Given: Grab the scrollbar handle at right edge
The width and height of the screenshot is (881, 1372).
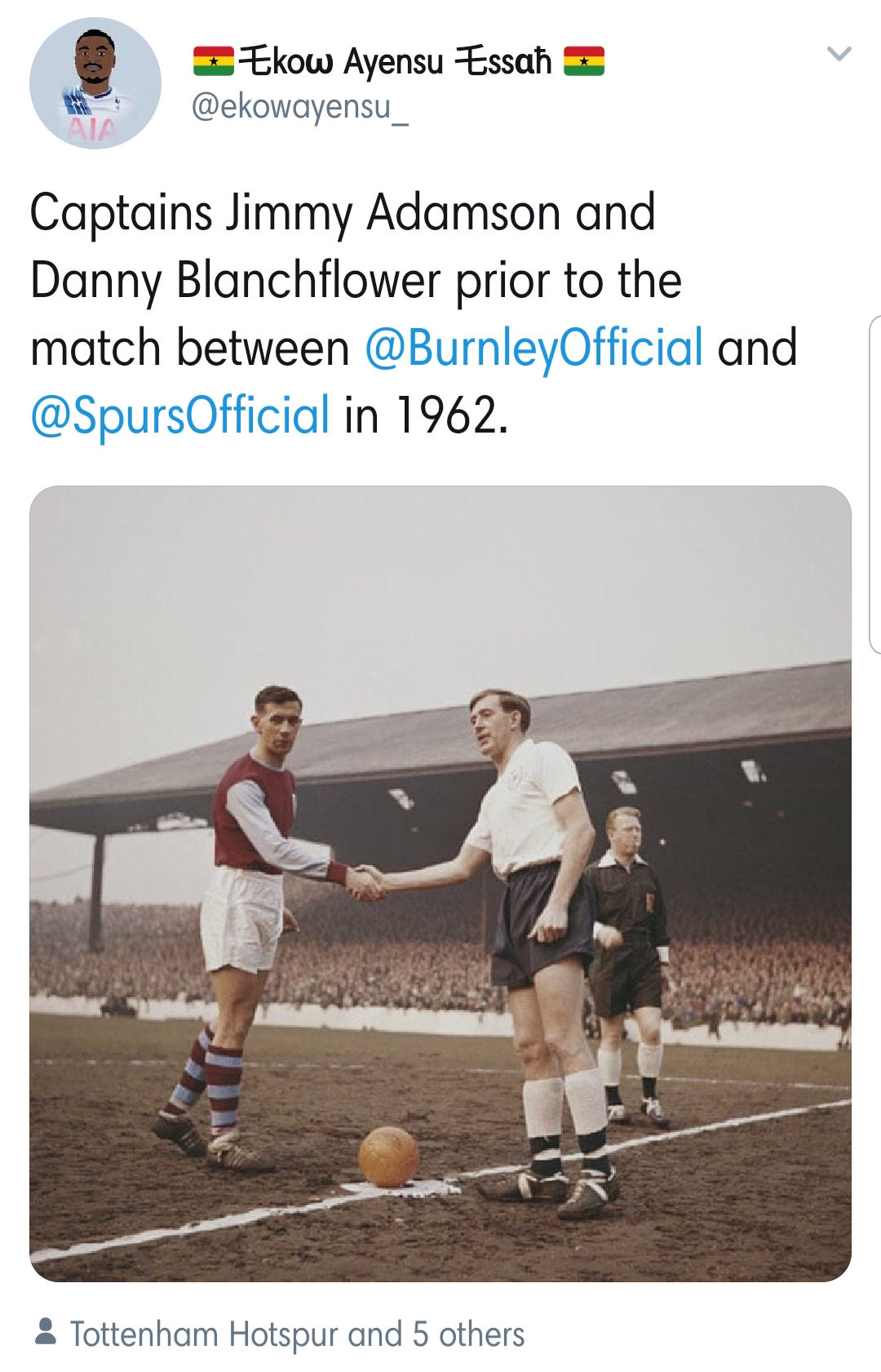Looking at the screenshot, I should tap(875, 484).
